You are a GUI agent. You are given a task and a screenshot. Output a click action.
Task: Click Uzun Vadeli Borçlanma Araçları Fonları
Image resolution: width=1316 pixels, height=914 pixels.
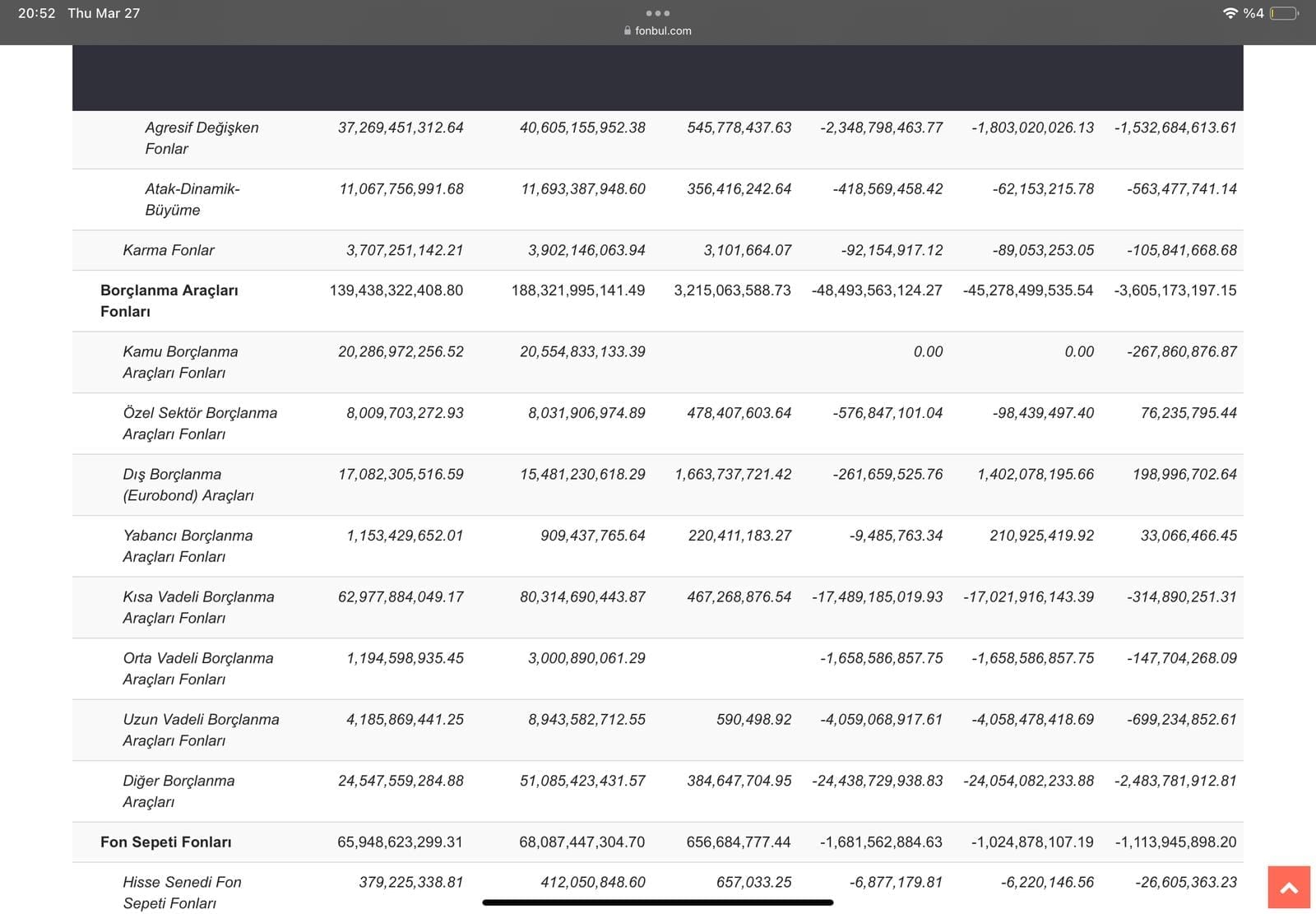click(201, 730)
